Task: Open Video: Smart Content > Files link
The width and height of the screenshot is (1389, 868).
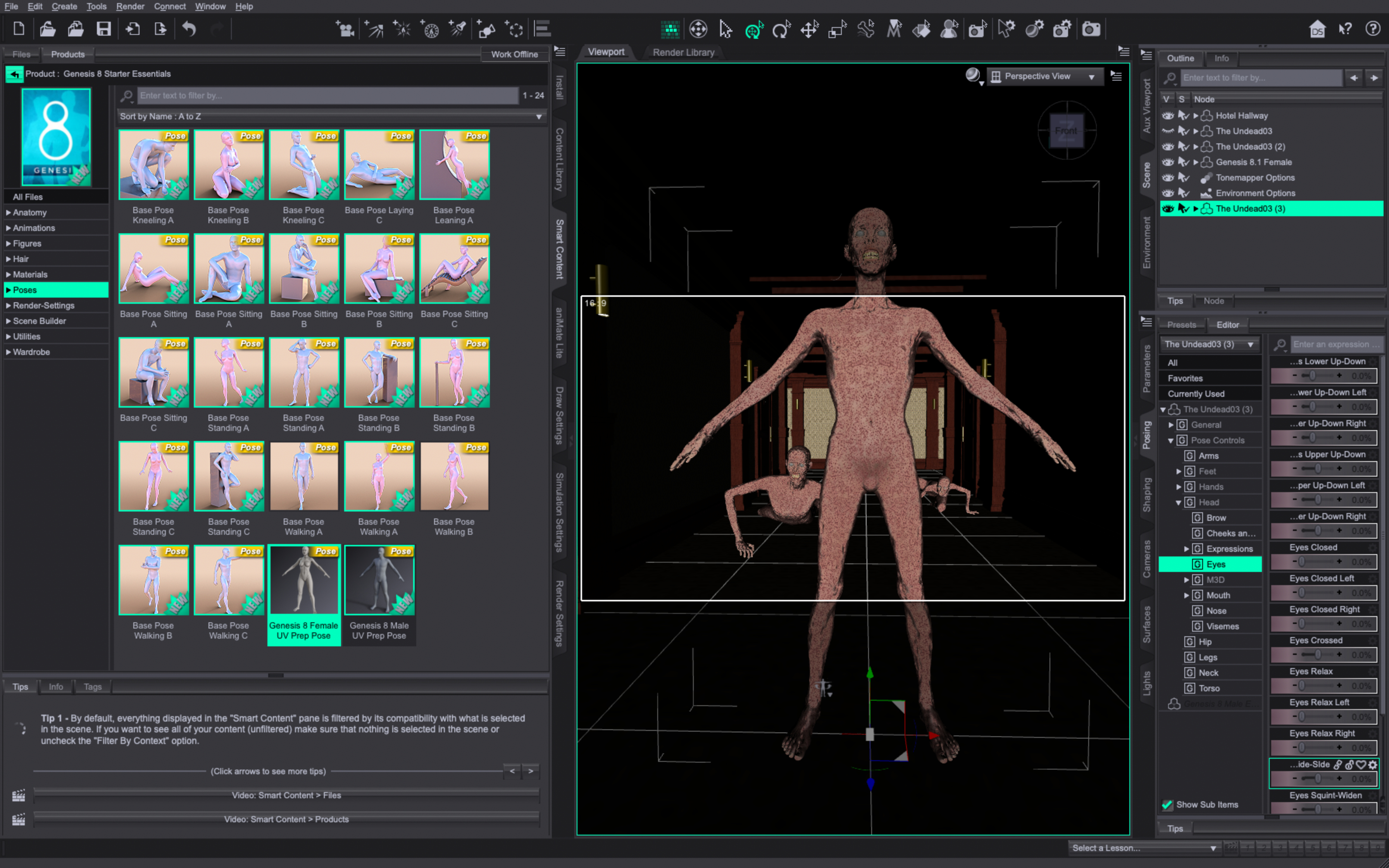Action: 286,795
